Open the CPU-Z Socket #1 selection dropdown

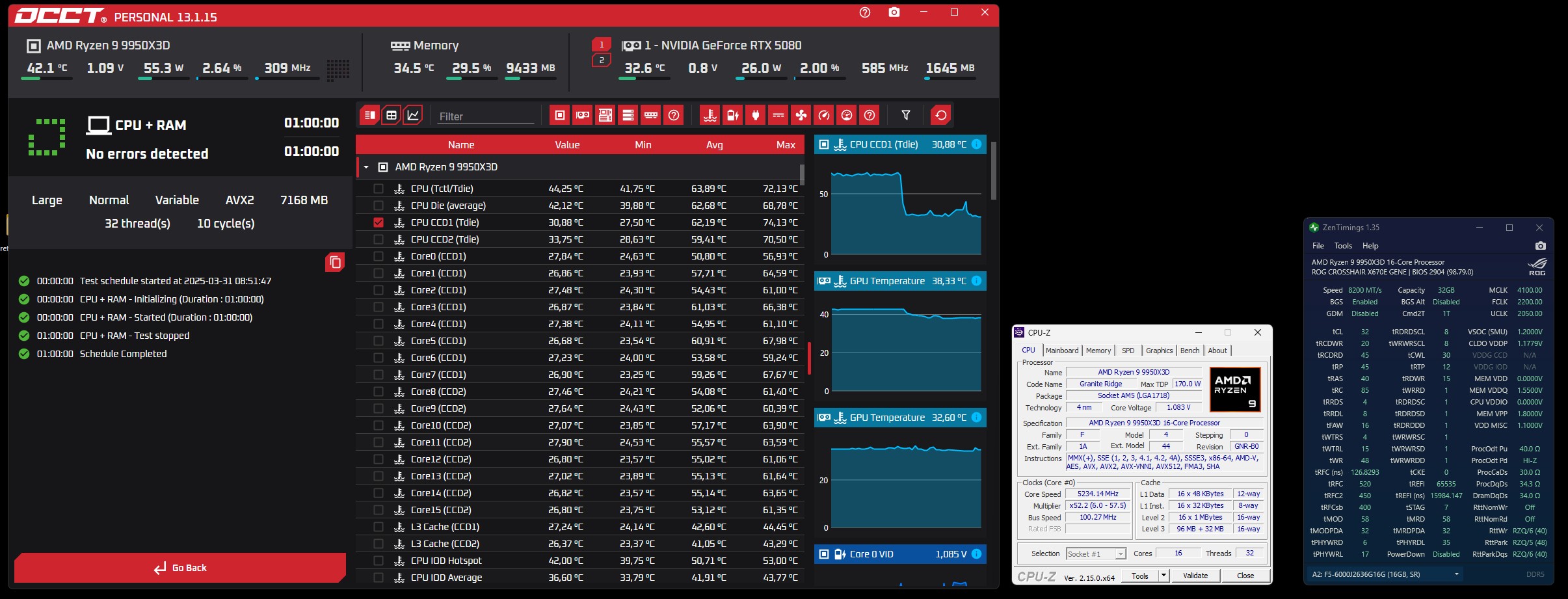pos(1096,553)
